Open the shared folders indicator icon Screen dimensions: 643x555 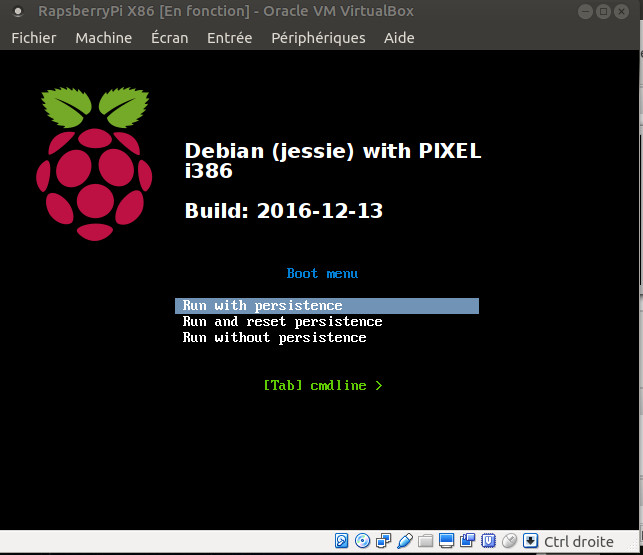(426, 541)
